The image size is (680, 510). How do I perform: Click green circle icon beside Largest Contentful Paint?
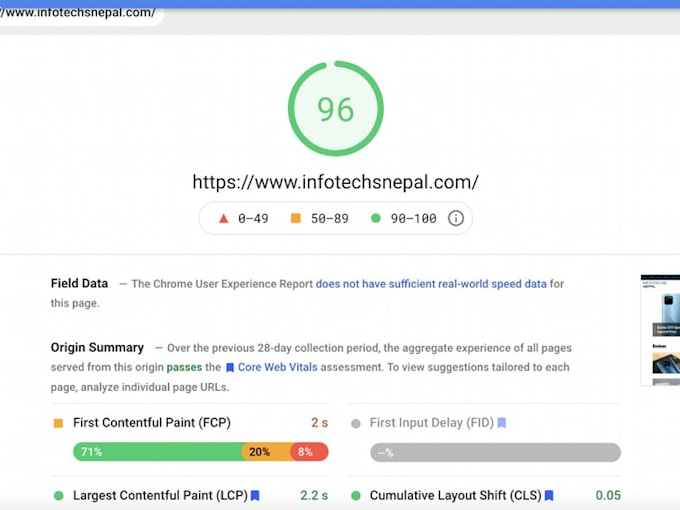coord(59,496)
